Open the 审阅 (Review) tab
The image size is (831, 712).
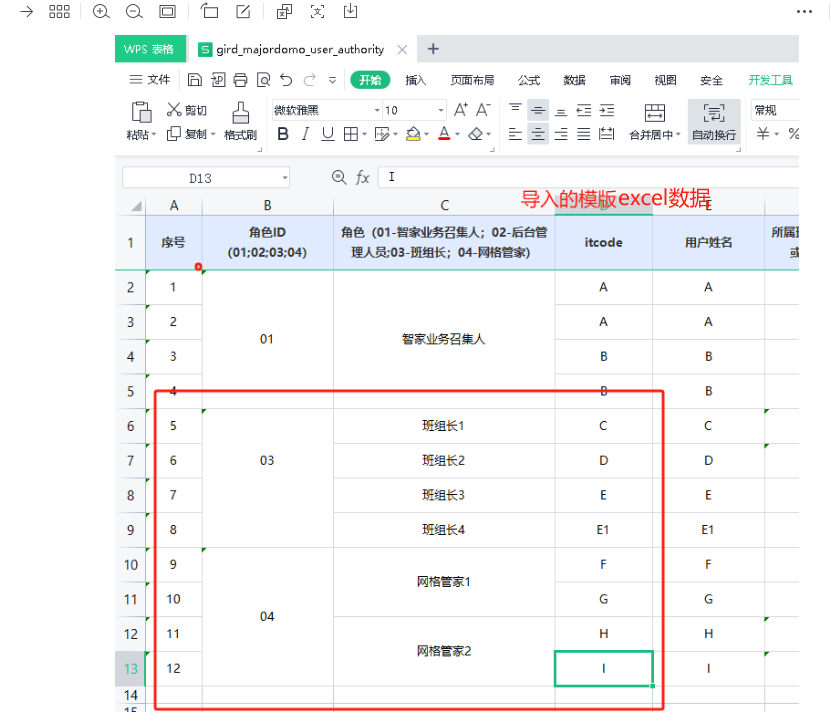pos(620,80)
